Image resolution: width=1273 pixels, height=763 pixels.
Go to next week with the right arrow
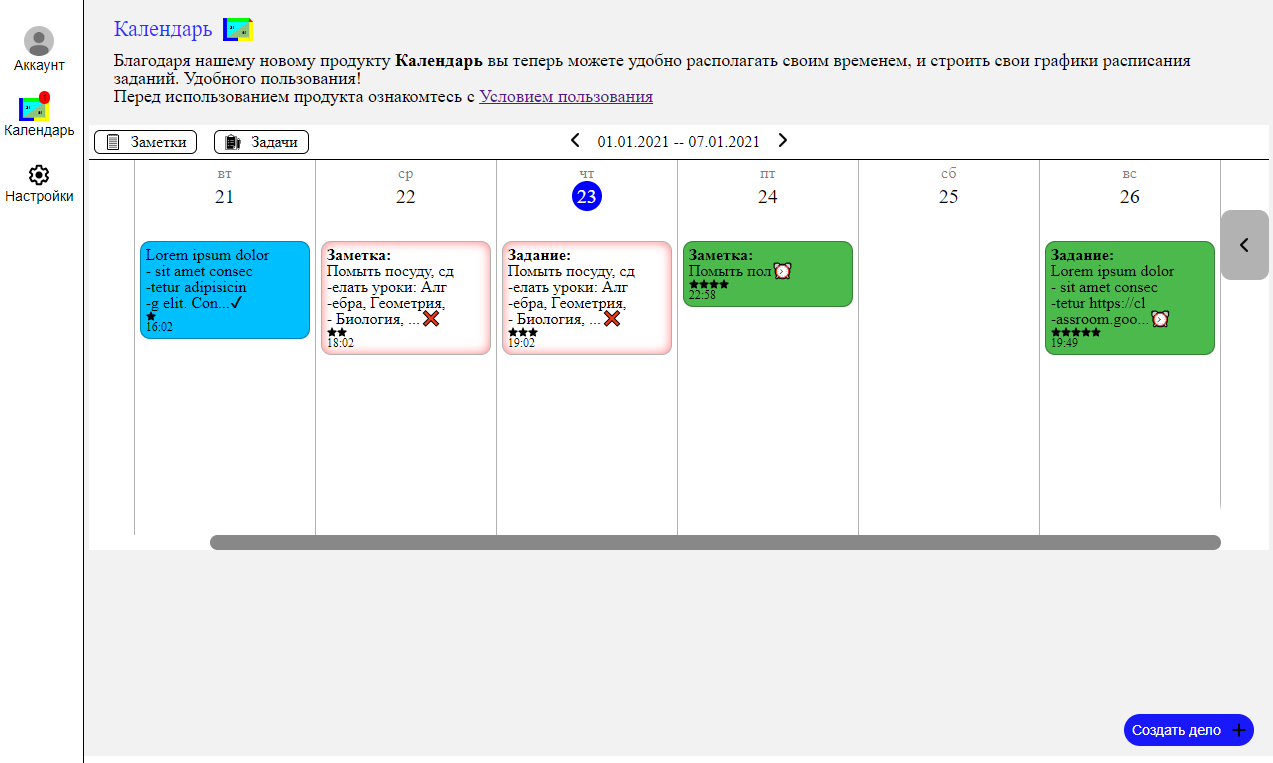783,140
